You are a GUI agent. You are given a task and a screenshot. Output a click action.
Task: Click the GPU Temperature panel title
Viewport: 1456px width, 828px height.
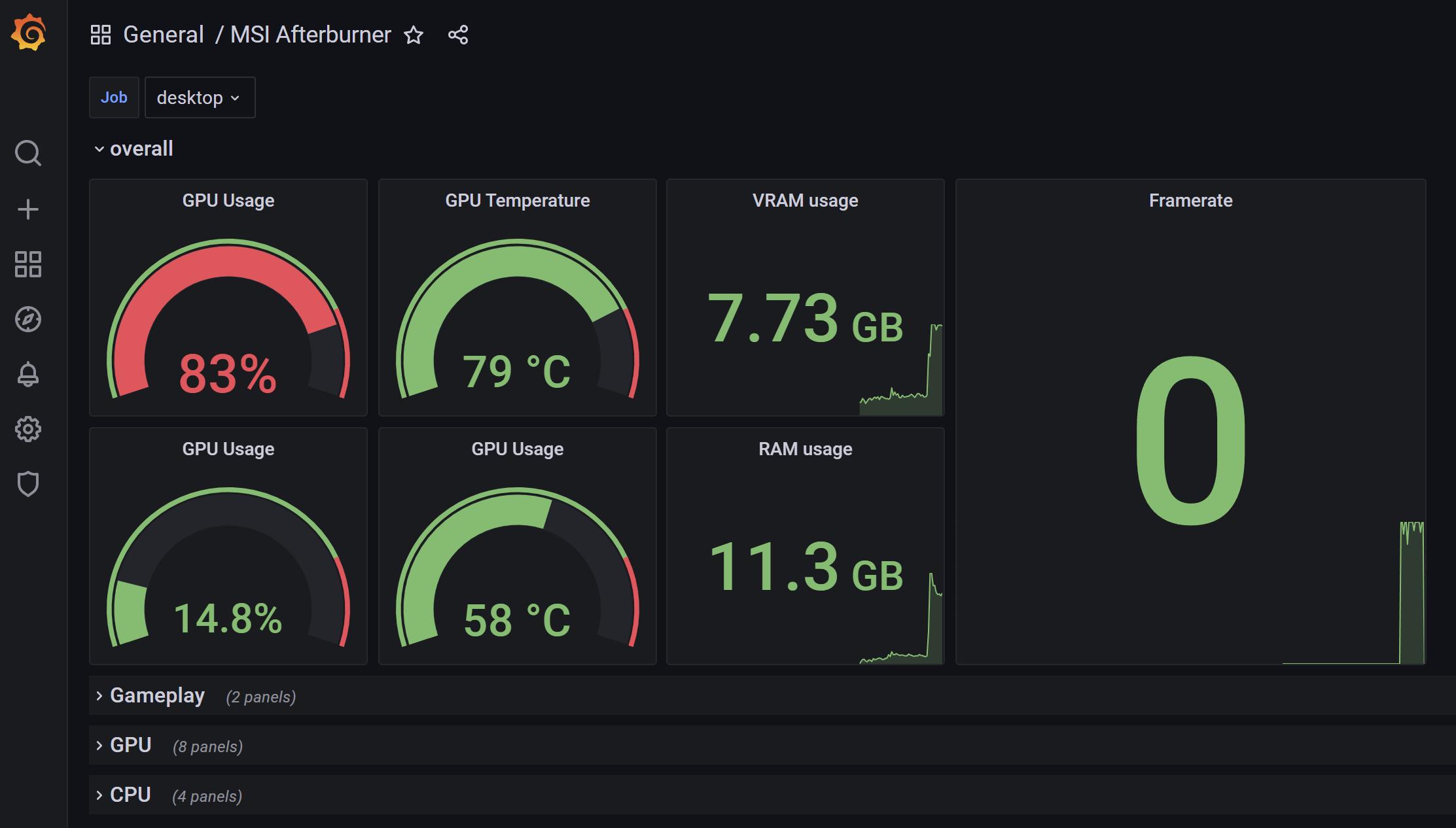pos(518,200)
